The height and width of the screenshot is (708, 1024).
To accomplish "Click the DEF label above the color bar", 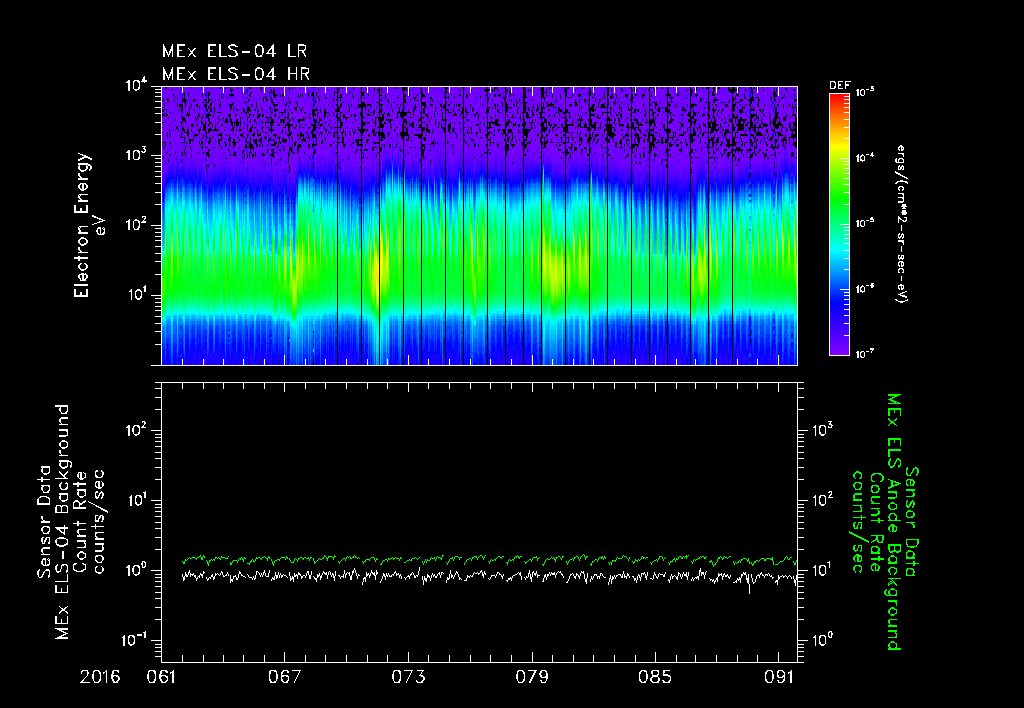I will click(839, 86).
